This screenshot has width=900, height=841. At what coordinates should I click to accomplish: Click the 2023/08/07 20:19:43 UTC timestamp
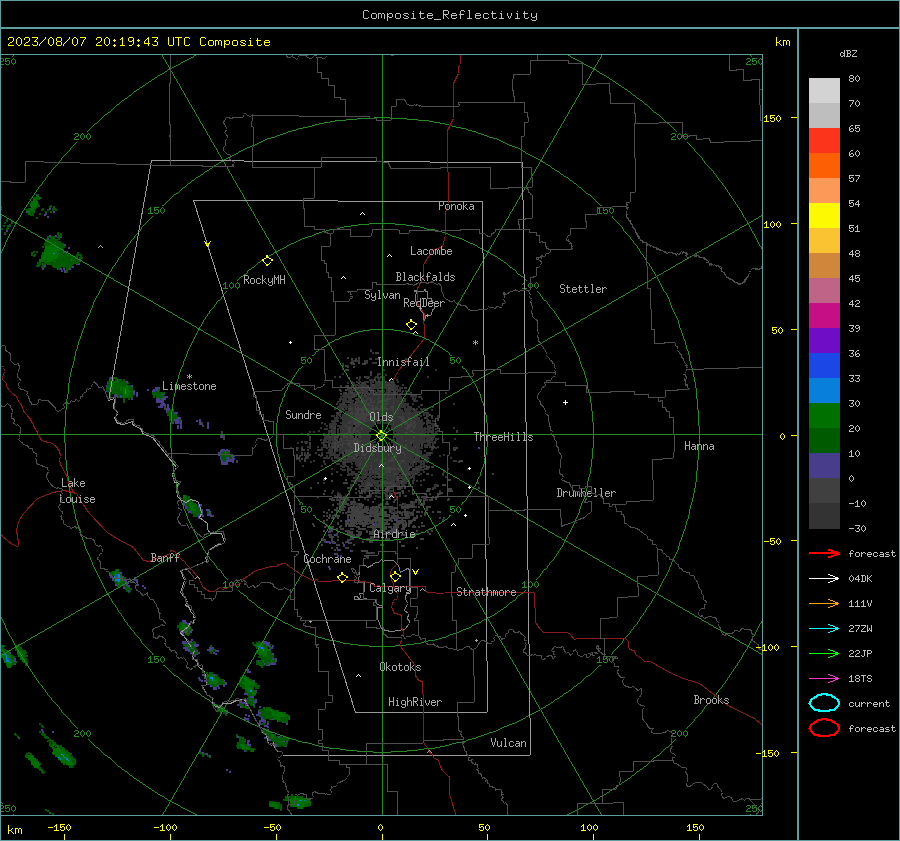(99, 42)
